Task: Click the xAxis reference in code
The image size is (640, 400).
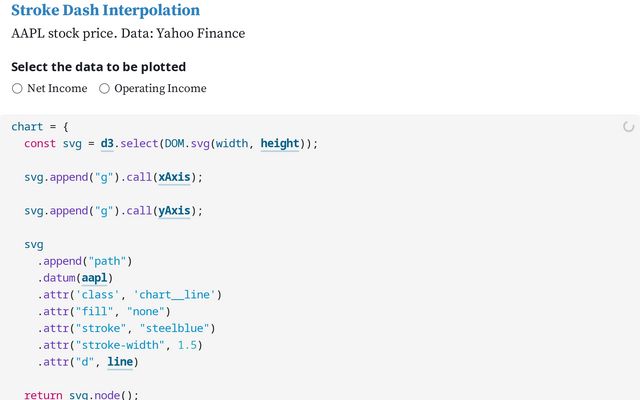Action: coord(174,177)
